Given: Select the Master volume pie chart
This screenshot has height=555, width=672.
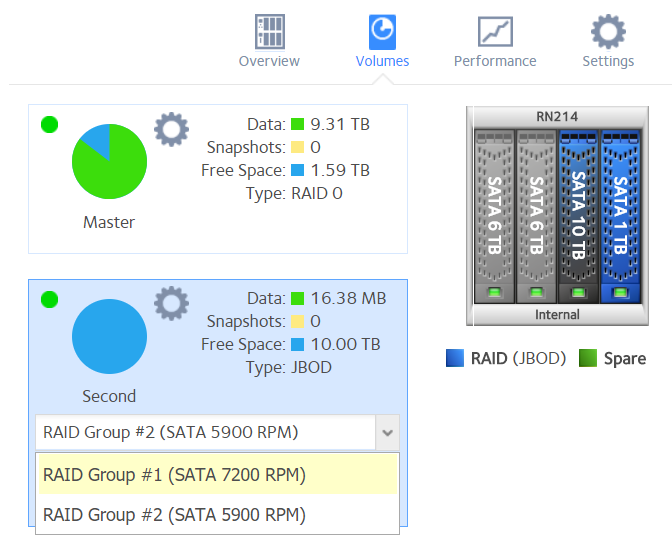Looking at the screenshot, I should click(109, 162).
